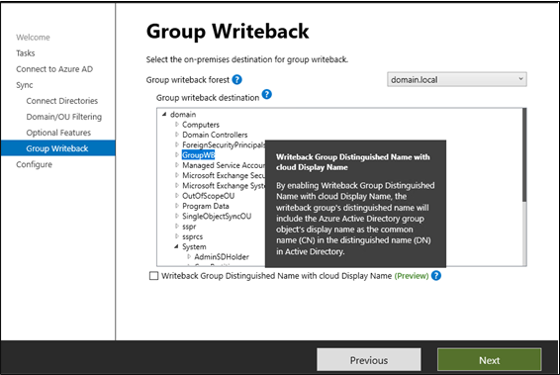Expand the sspr node
Screen dimensions: 560x375
(177, 226)
